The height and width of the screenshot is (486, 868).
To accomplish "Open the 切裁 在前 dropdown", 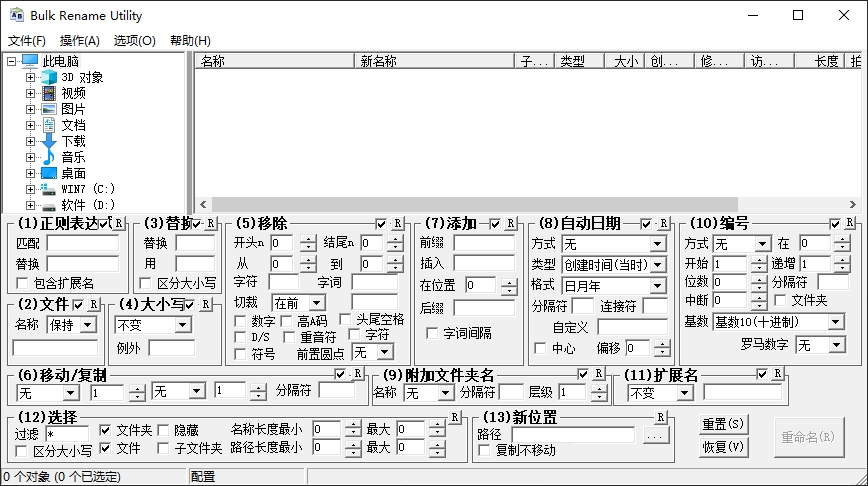I will [317, 303].
